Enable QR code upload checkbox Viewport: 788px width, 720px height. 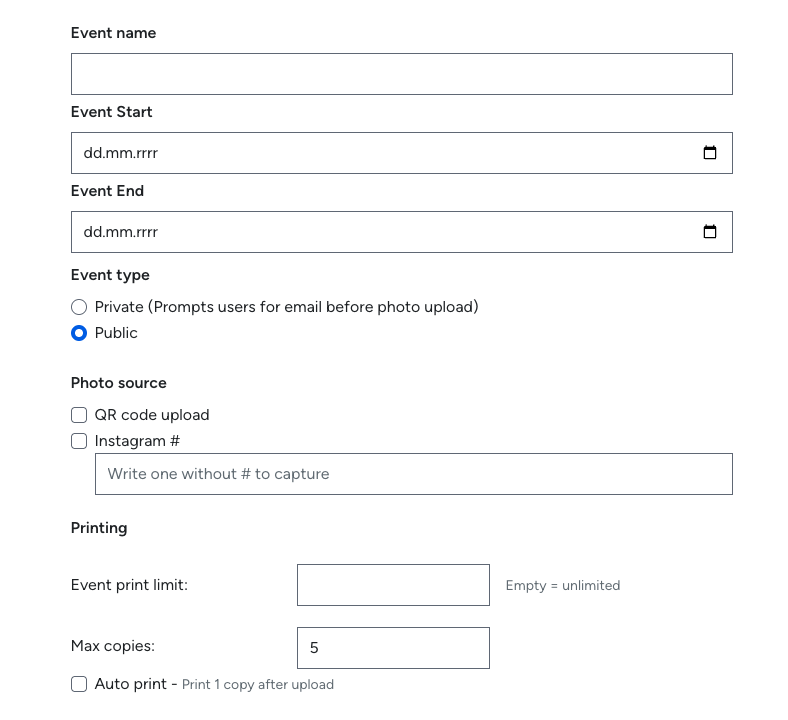click(x=79, y=415)
